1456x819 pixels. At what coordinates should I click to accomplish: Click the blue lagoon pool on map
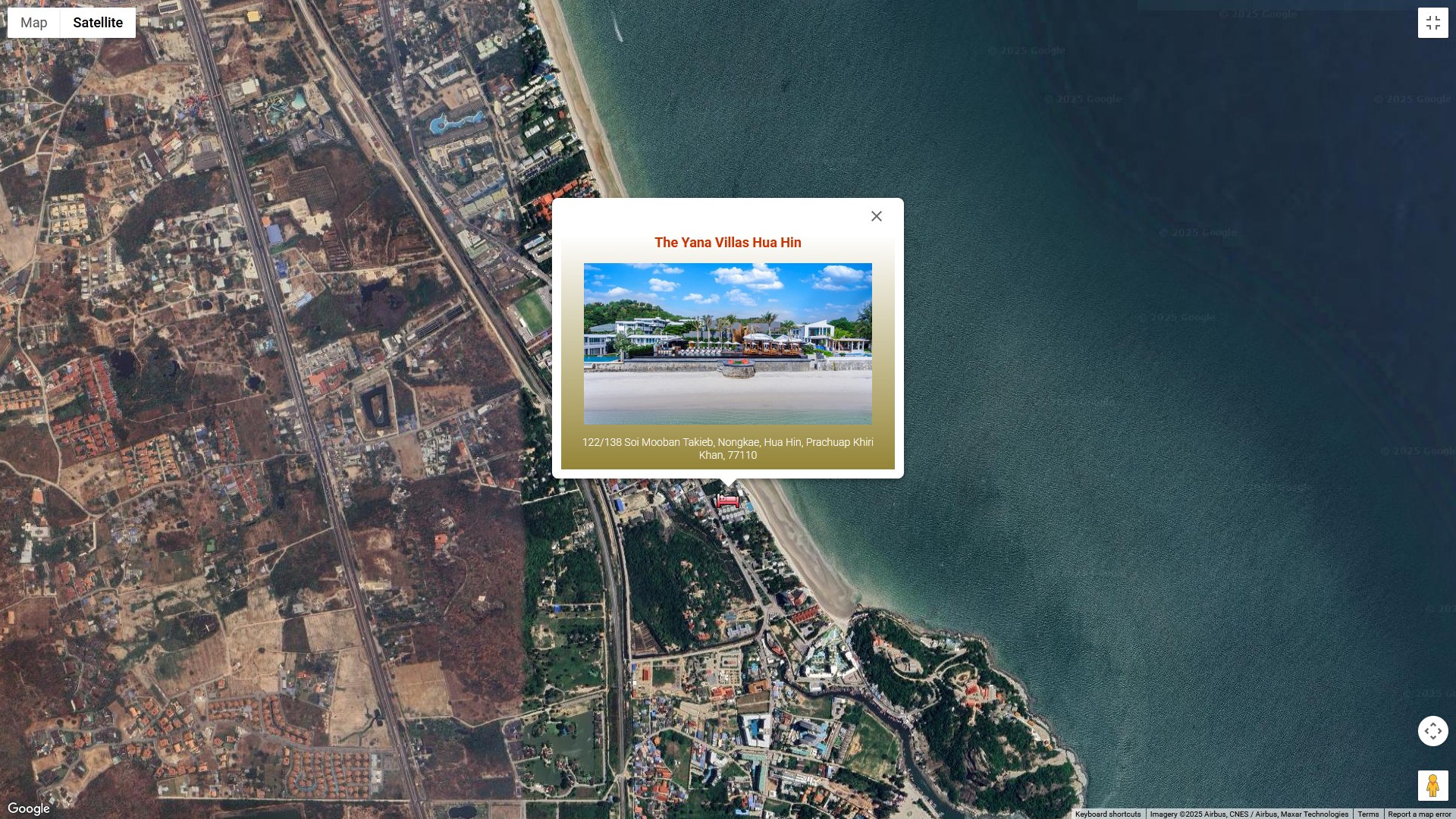point(455,122)
